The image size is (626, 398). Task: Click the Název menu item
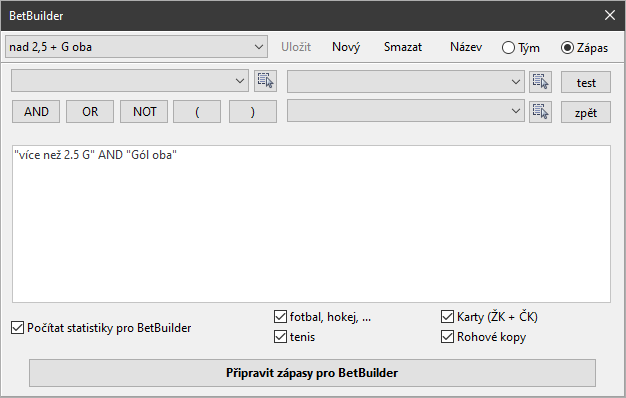pyautogui.click(x=466, y=47)
